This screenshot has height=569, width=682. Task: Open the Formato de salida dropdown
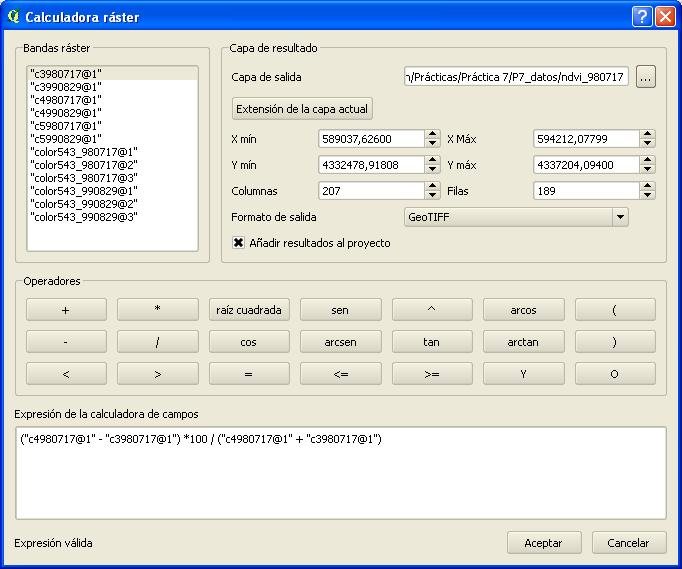click(x=619, y=217)
